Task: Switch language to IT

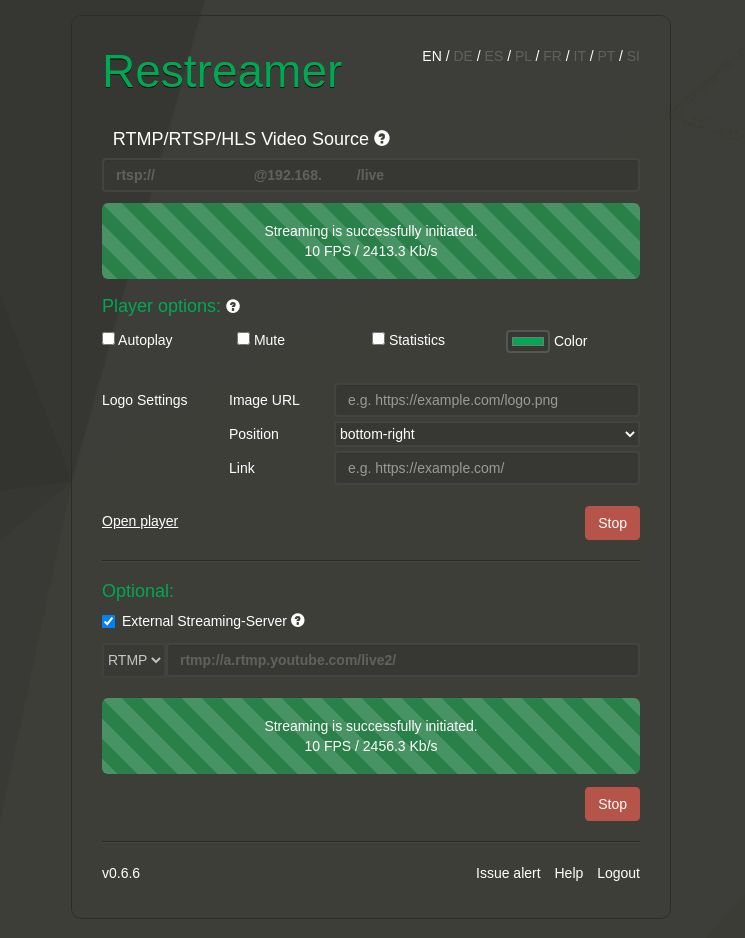Action: [579, 56]
